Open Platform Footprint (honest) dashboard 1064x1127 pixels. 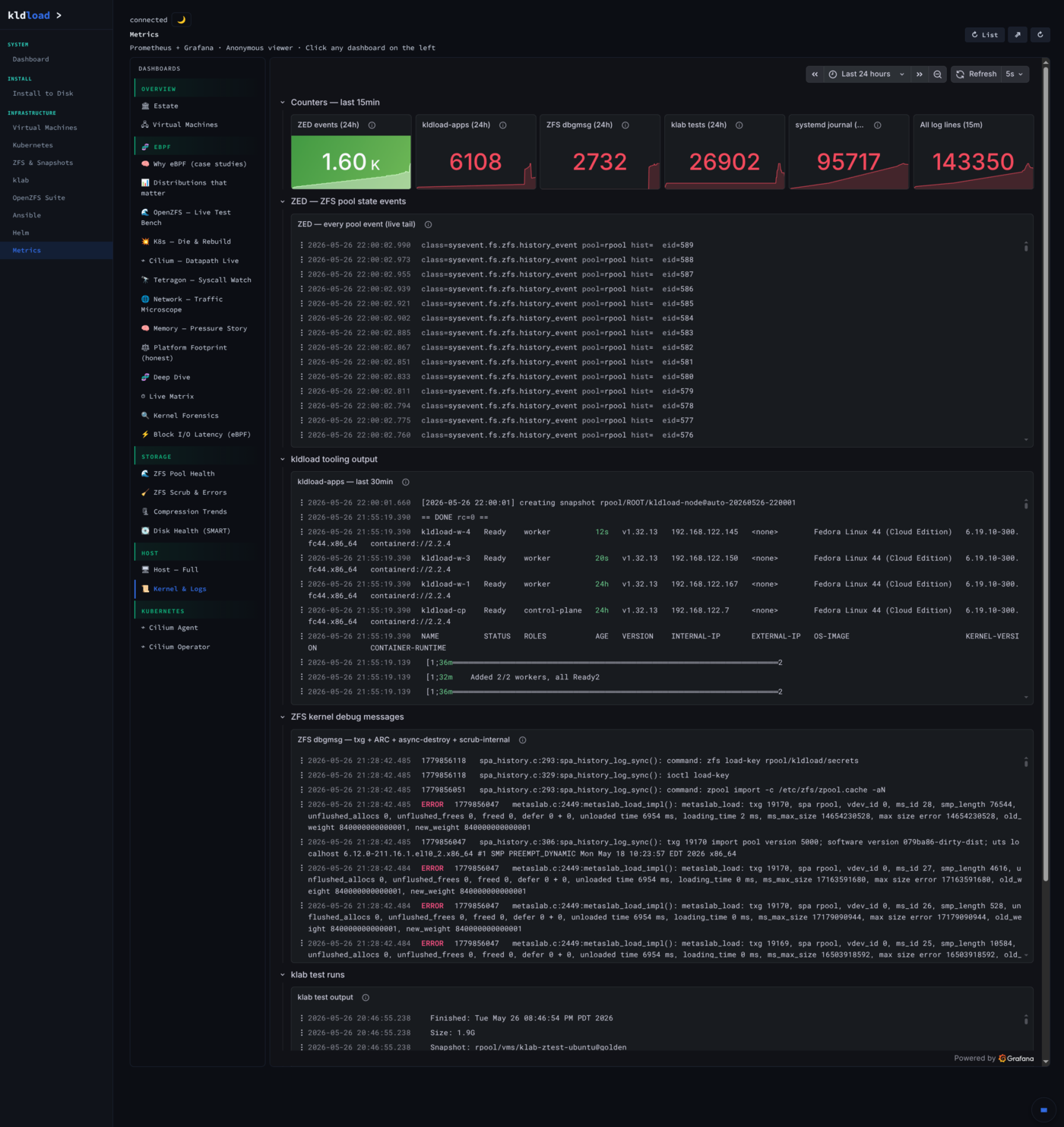pos(196,353)
